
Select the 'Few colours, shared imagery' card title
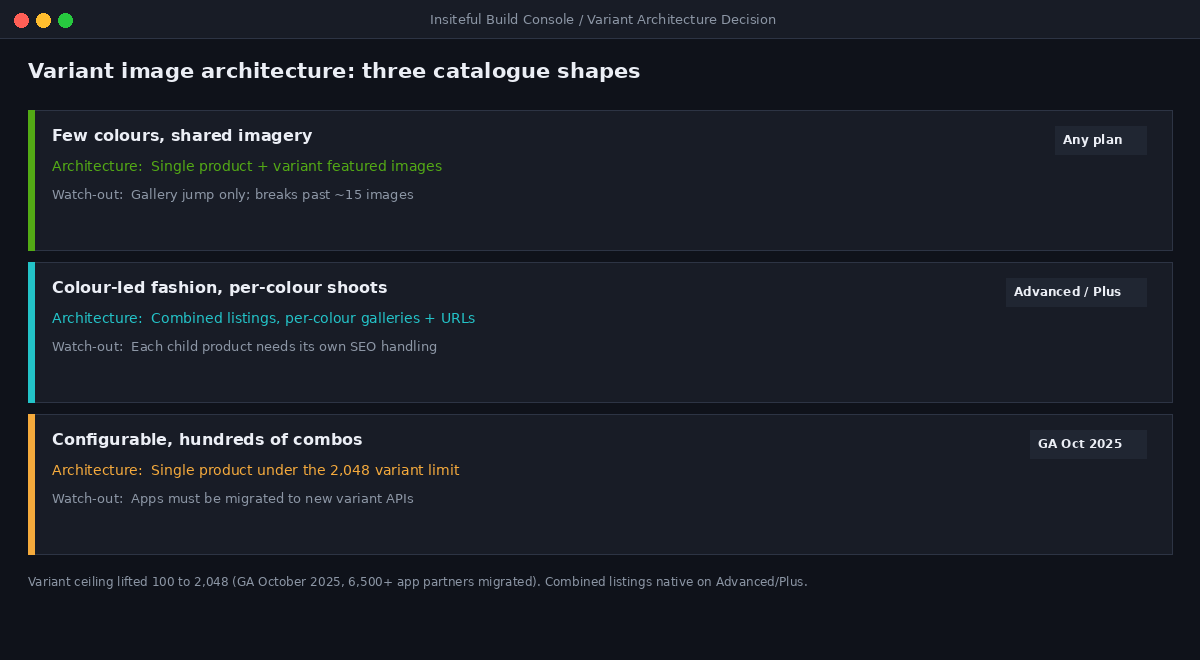pos(182,136)
